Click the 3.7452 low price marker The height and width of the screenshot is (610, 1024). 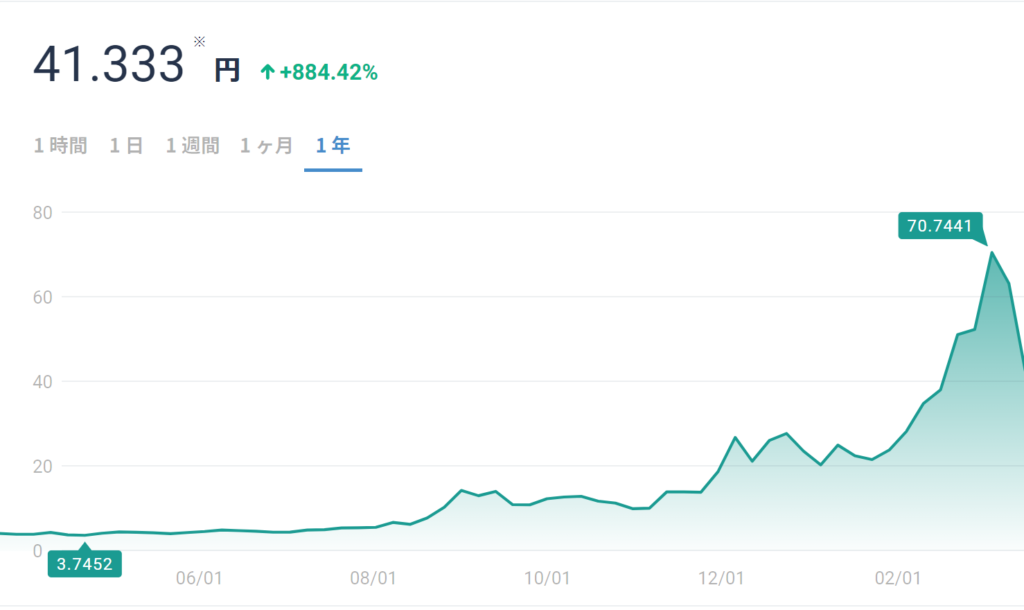[x=84, y=564]
